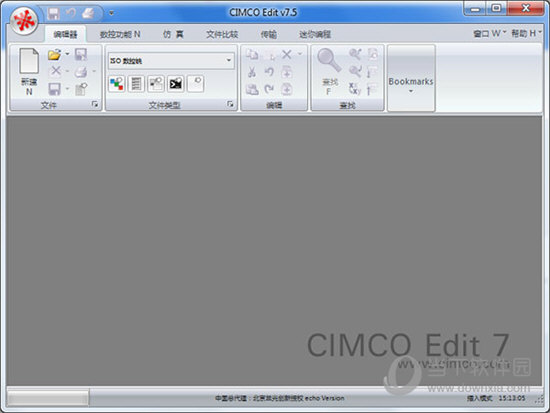Switch to the 迷你编程 ribbon tab
This screenshot has height=413, width=550.
[315, 34]
